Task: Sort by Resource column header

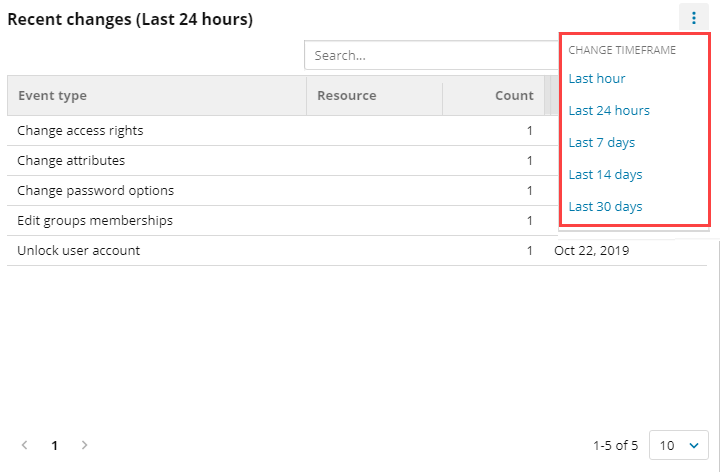Action: pyautogui.click(x=346, y=96)
